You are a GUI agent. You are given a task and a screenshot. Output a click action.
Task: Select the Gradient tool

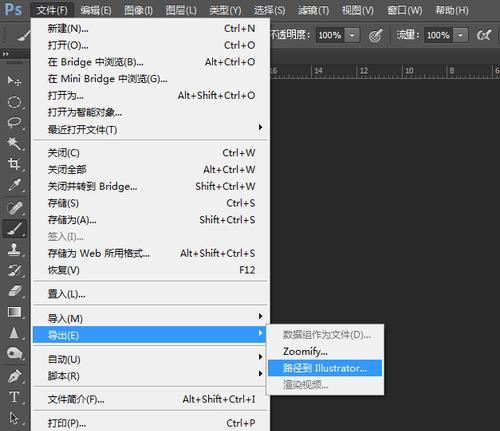point(14,312)
